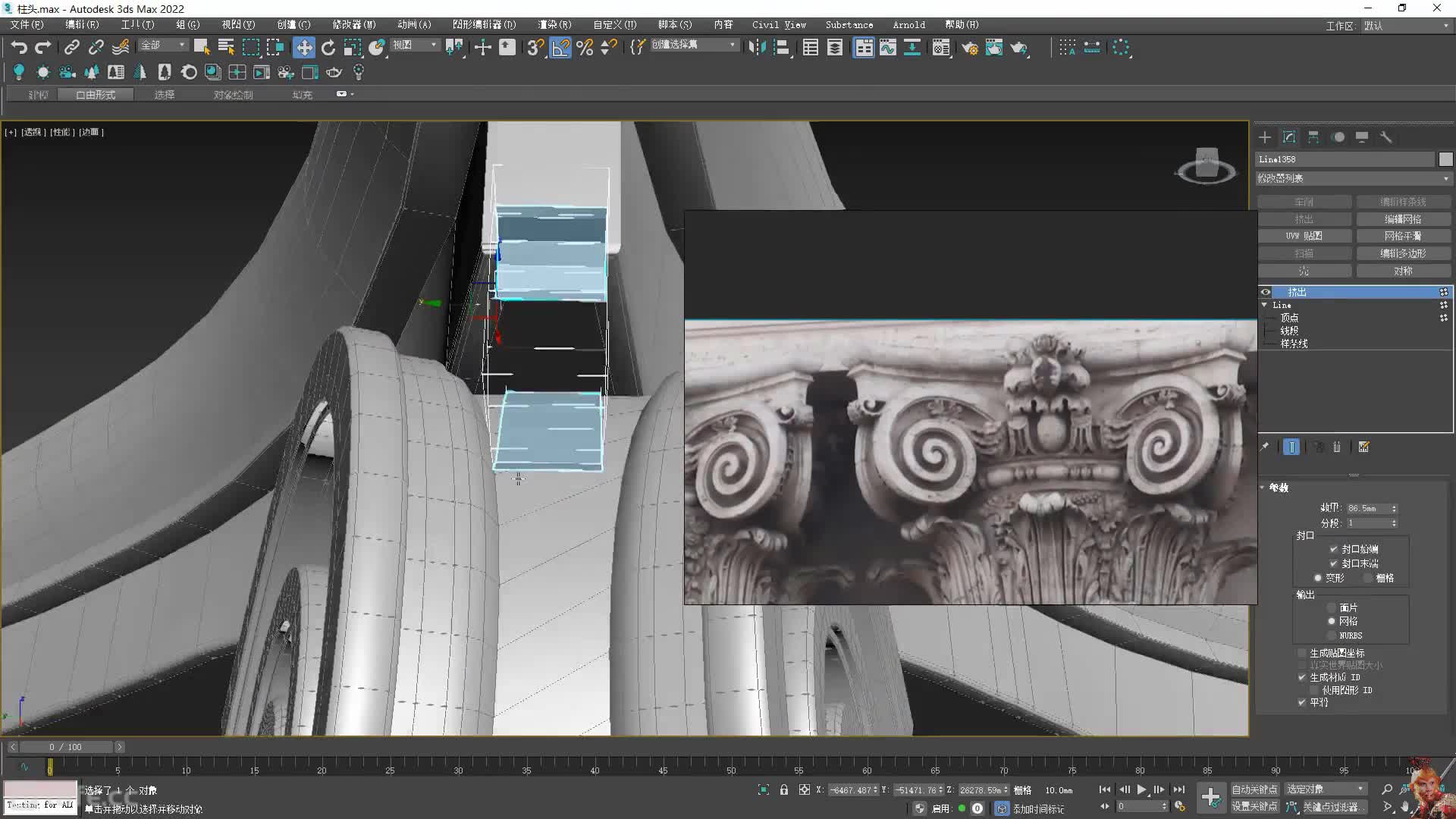The height and width of the screenshot is (819, 1456).
Task: Toggle Show End Result in modifier stack
Action: (1291, 447)
